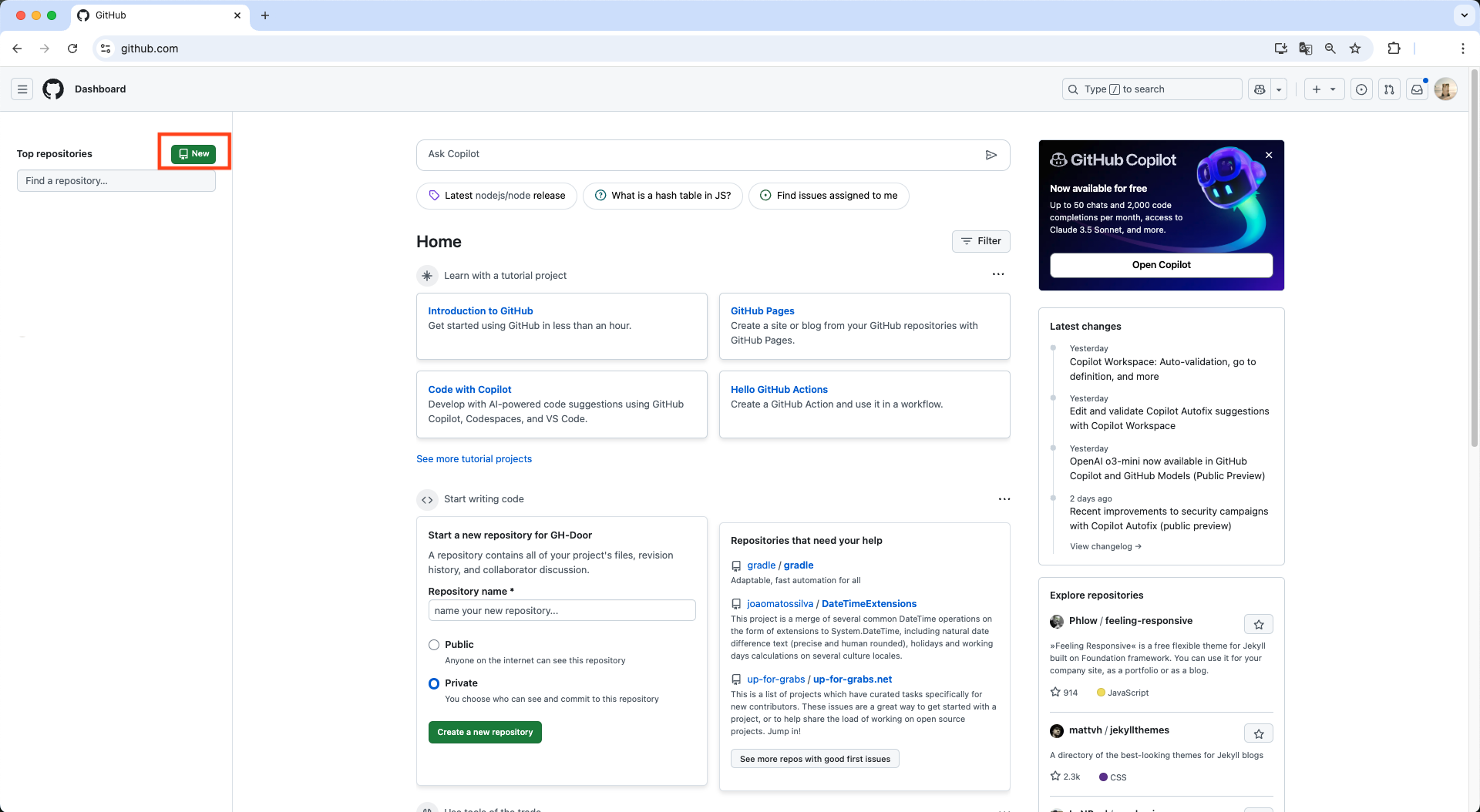1480x812 pixels.
Task: Open GitHub Pages tutorial link
Action: click(762, 311)
